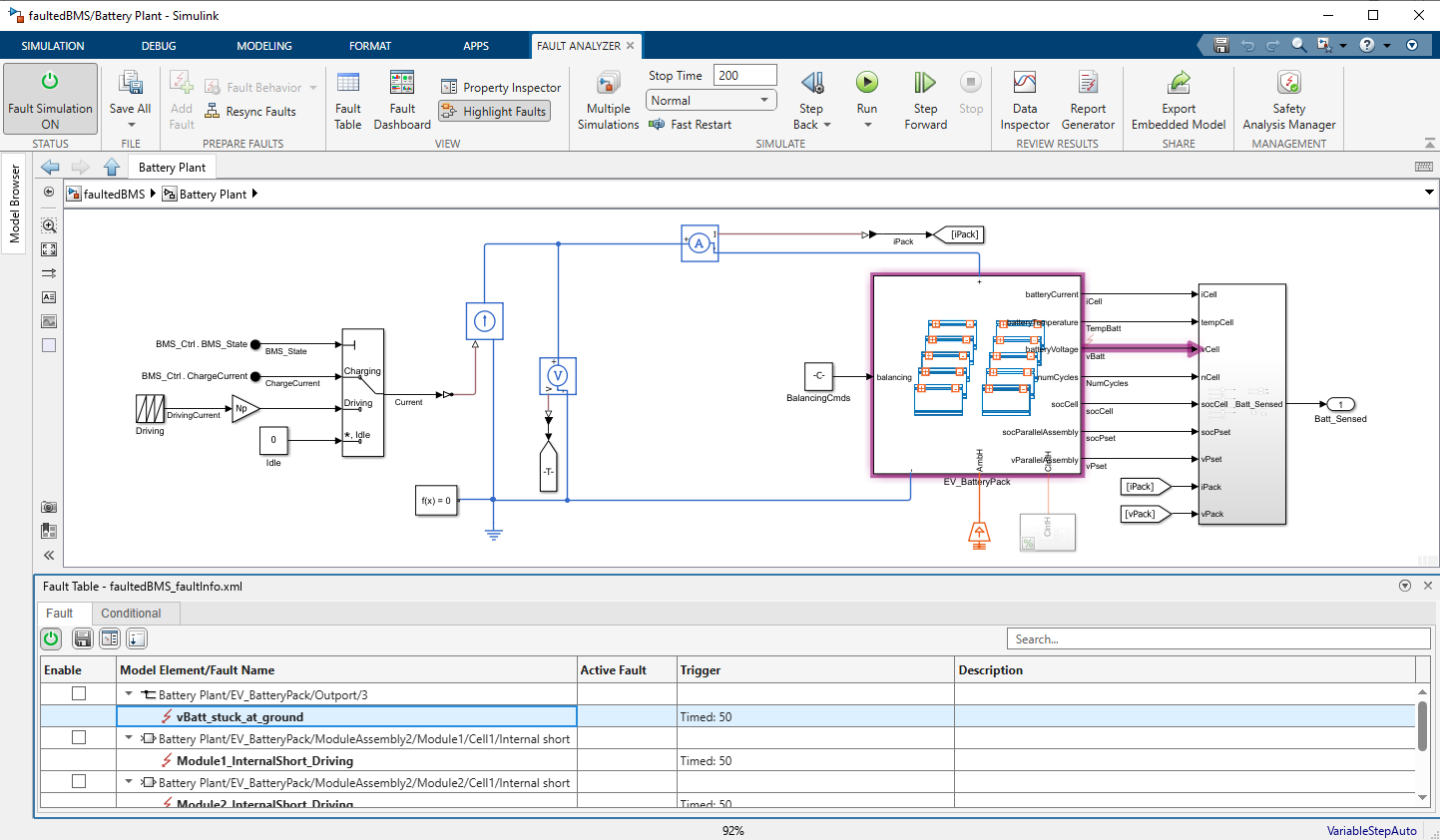Viewport: 1440px width, 840px height.
Task: Click the Step Forward icon
Action: pos(925,83)
